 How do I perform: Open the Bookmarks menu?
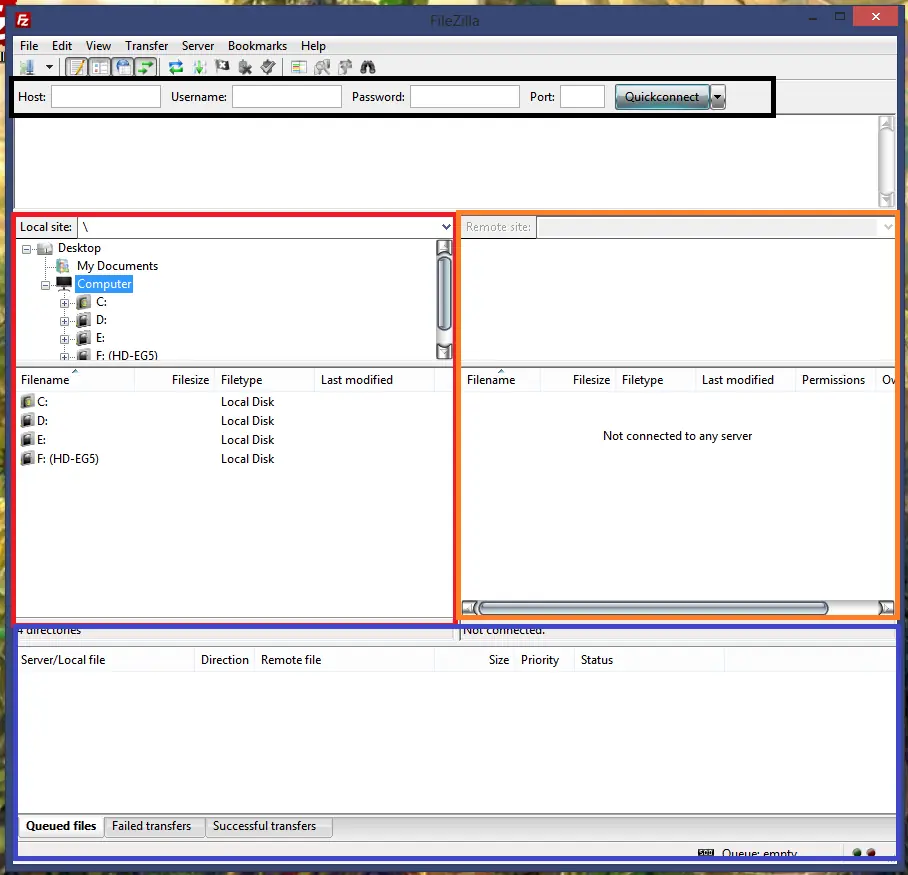click(257, 46)
